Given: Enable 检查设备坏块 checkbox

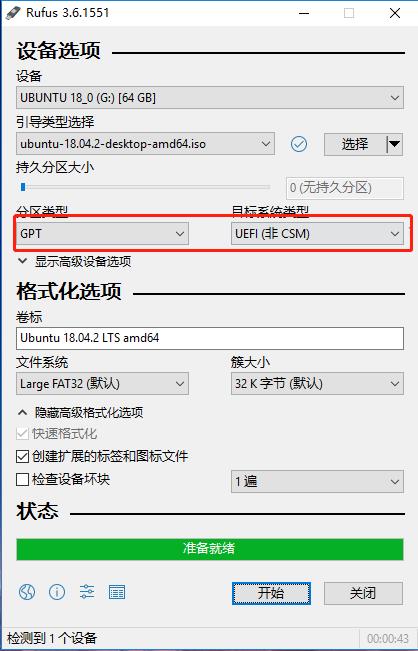Looking at the screenshot, I should click(22, 480).
